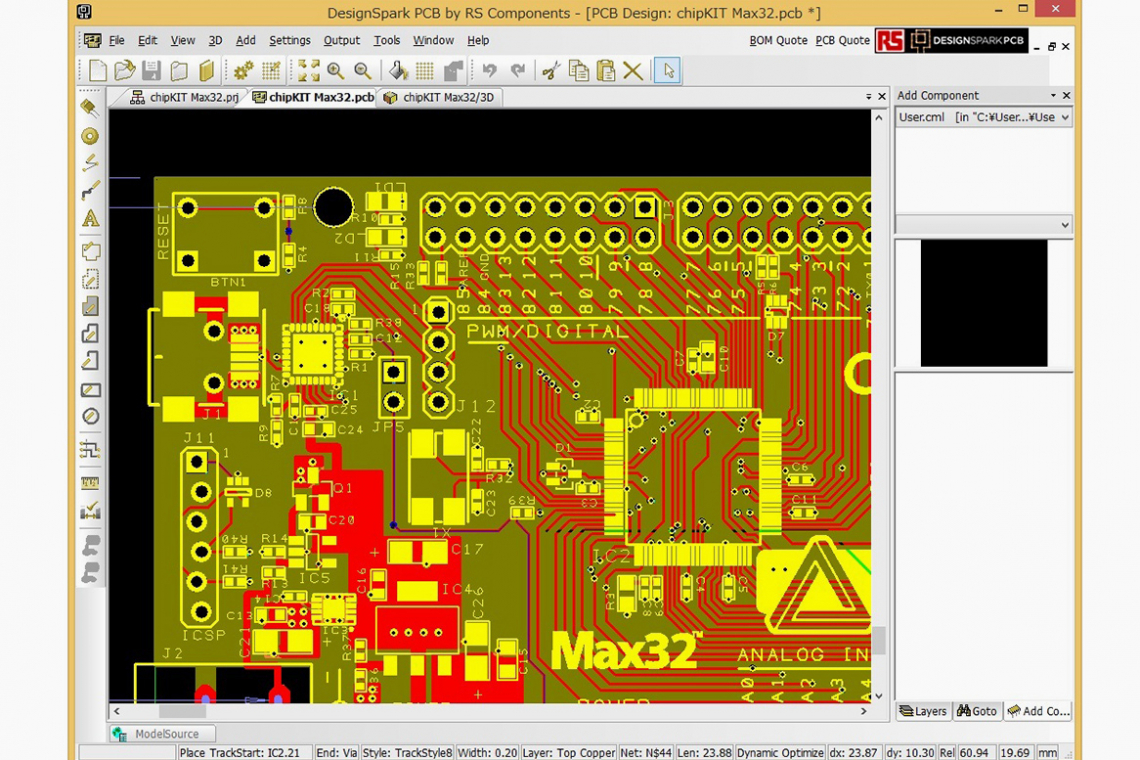Select the Add Board outline tool
The height and width of the screenshot is (760, 1140).
(x=90, y=252)
